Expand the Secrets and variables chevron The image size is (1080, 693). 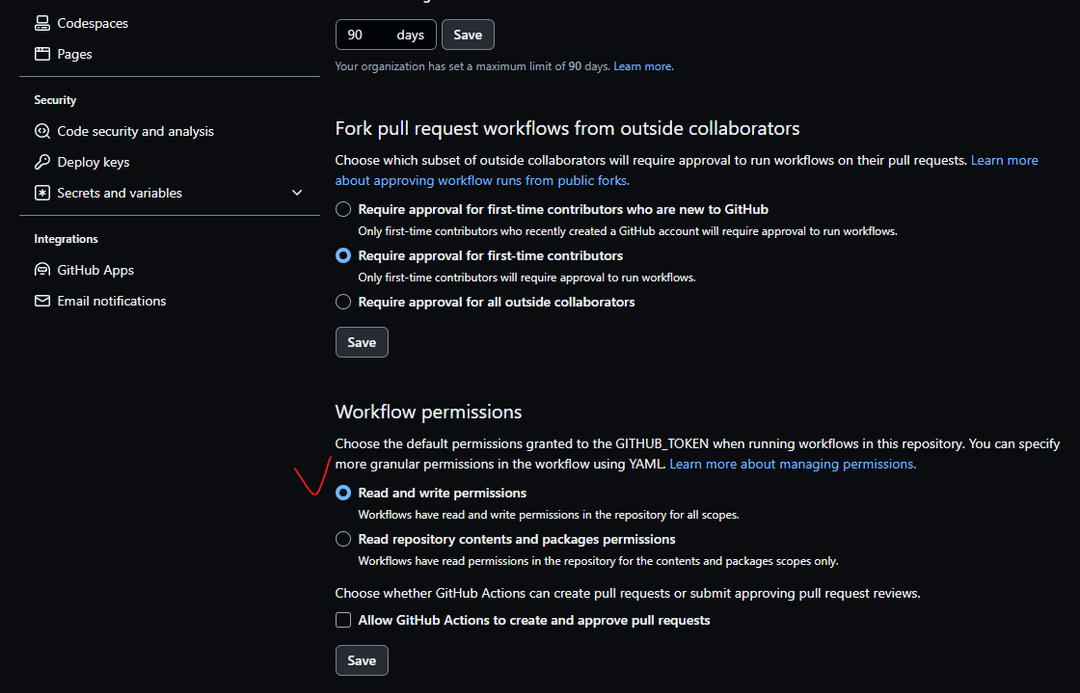(x=297, y=193)
